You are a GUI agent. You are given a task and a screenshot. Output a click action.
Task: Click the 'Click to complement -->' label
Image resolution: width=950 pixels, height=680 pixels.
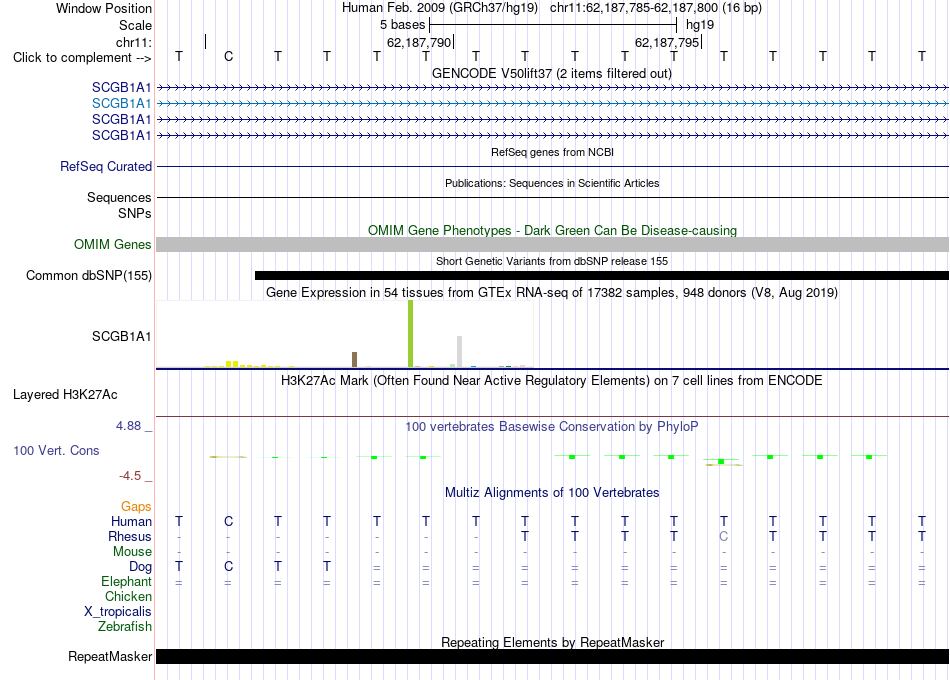click(82, 58)
